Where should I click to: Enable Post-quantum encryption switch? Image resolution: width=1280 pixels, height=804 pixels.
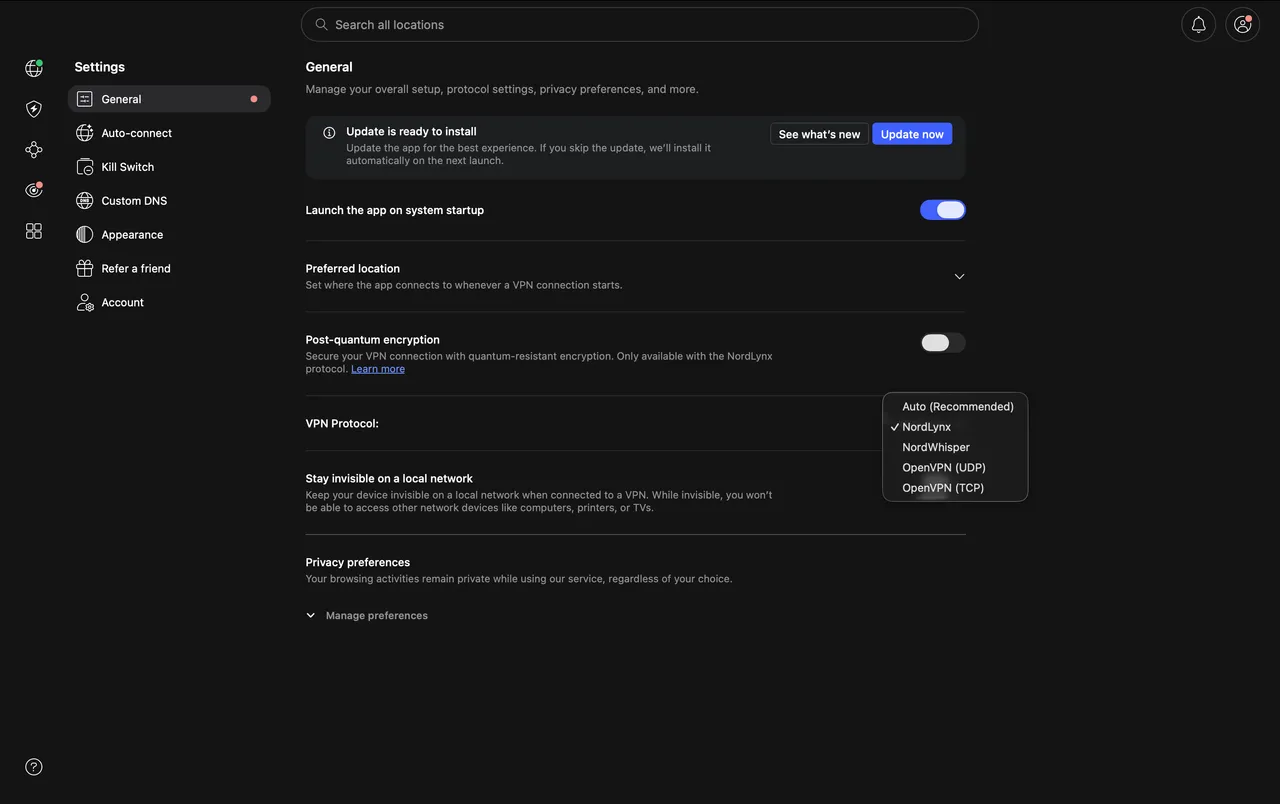[943, 343]
